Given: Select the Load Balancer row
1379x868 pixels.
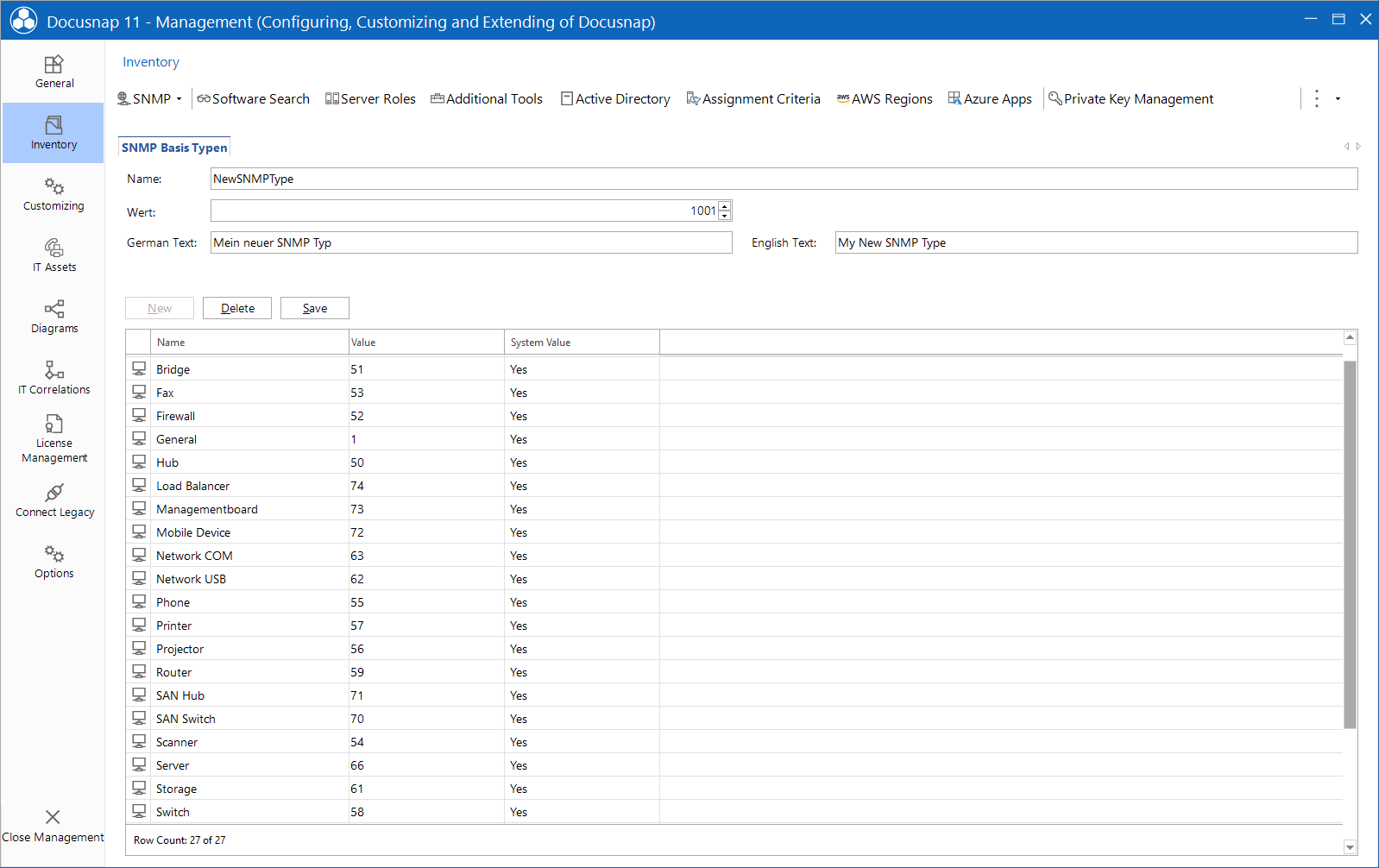Looking at the screenshot, I should coord(734,486).
